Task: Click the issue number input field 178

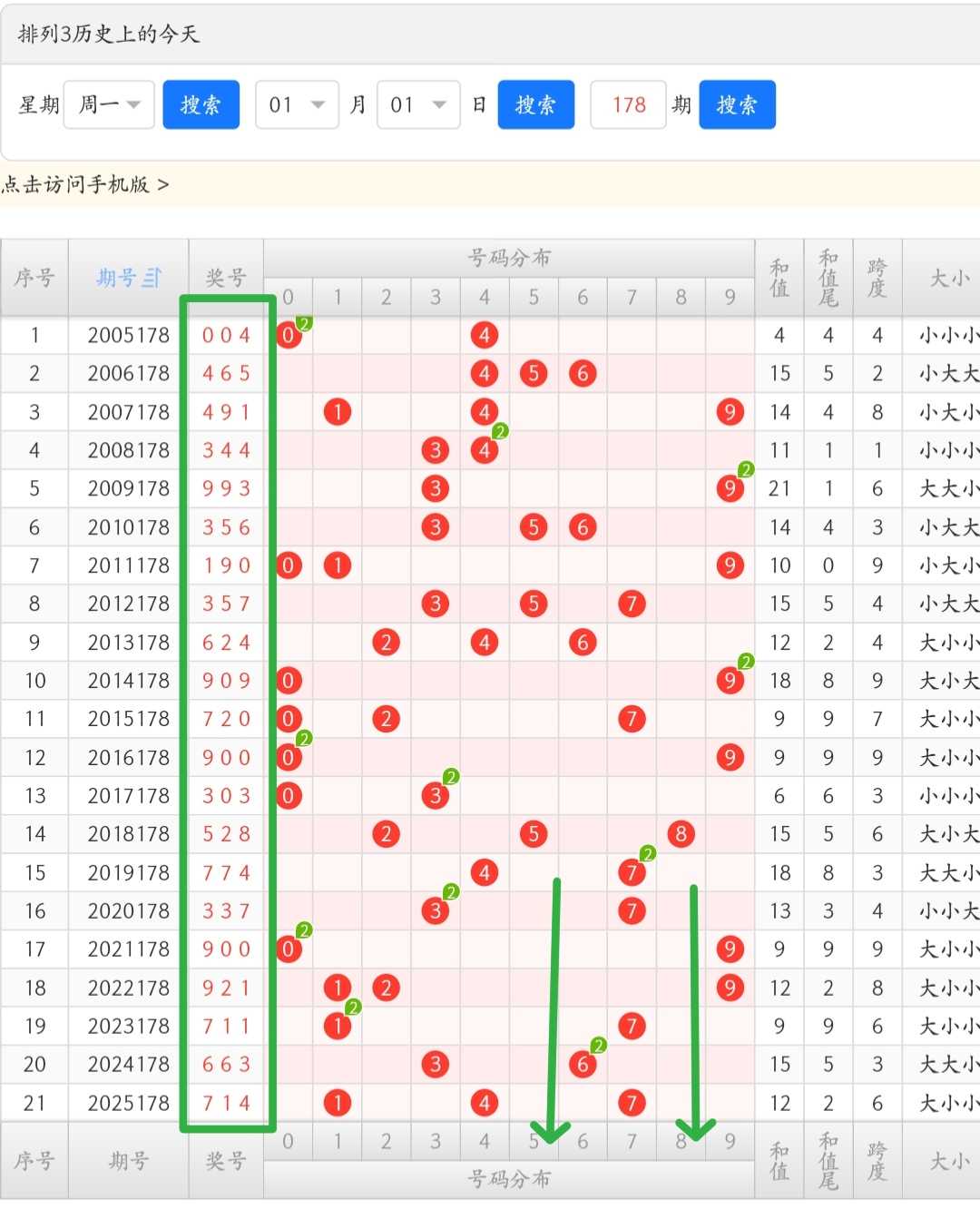Action: 629,104
